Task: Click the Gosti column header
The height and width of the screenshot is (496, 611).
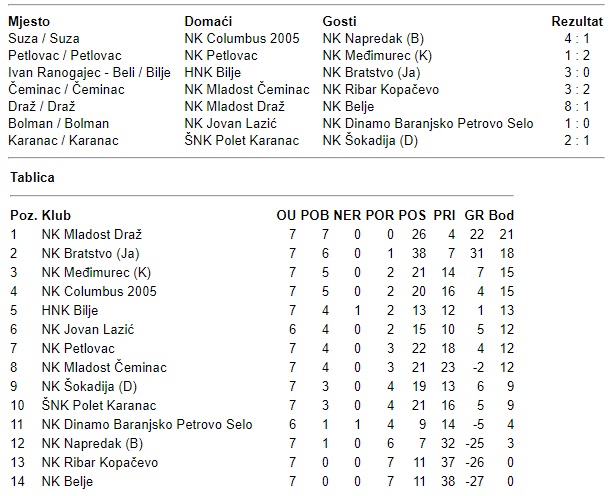Action: pos(340,21)
